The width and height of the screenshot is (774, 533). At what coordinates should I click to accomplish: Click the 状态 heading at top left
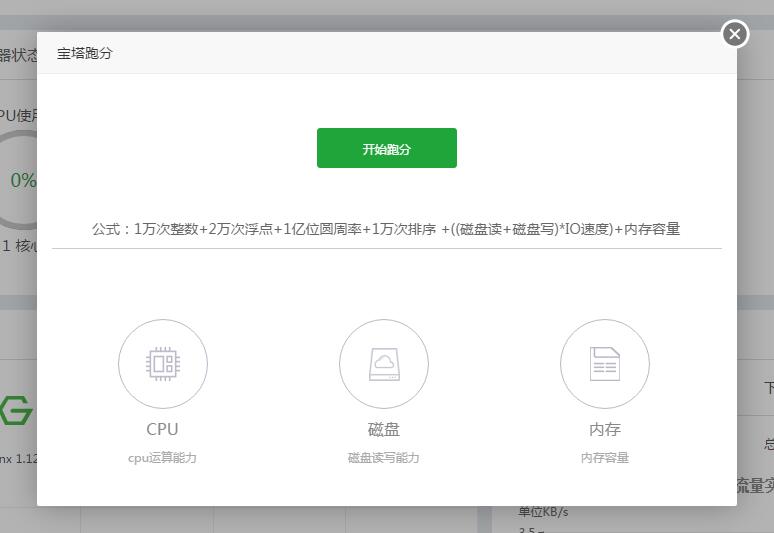click(x=18, y=54)
